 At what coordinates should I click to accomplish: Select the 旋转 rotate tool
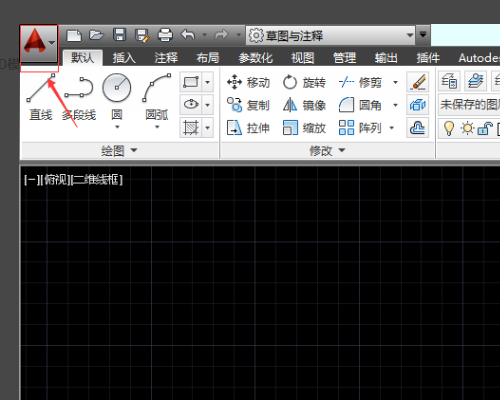[x=304, y=82]
